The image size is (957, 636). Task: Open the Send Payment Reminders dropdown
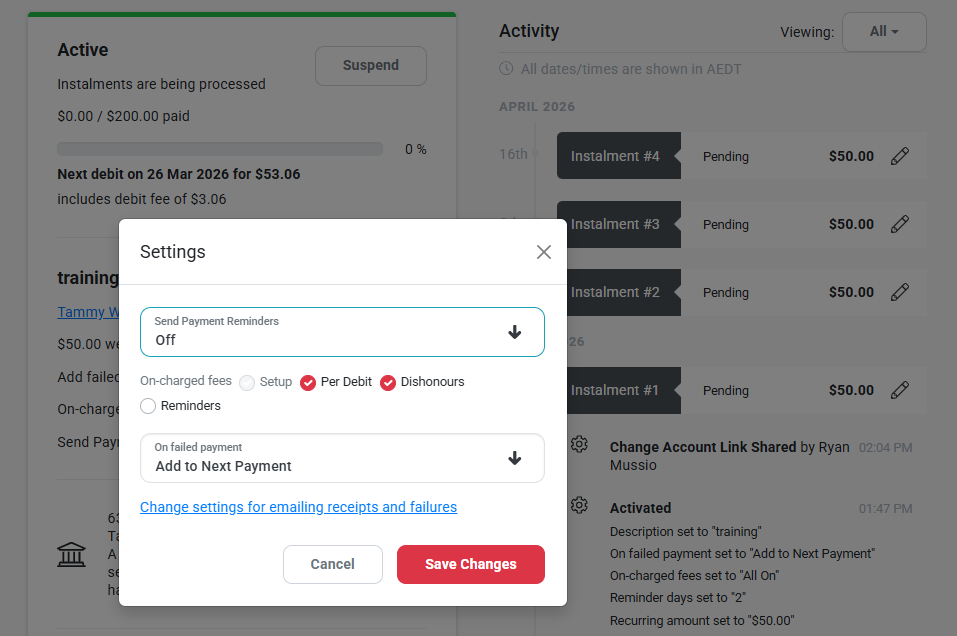pos(342,332)
